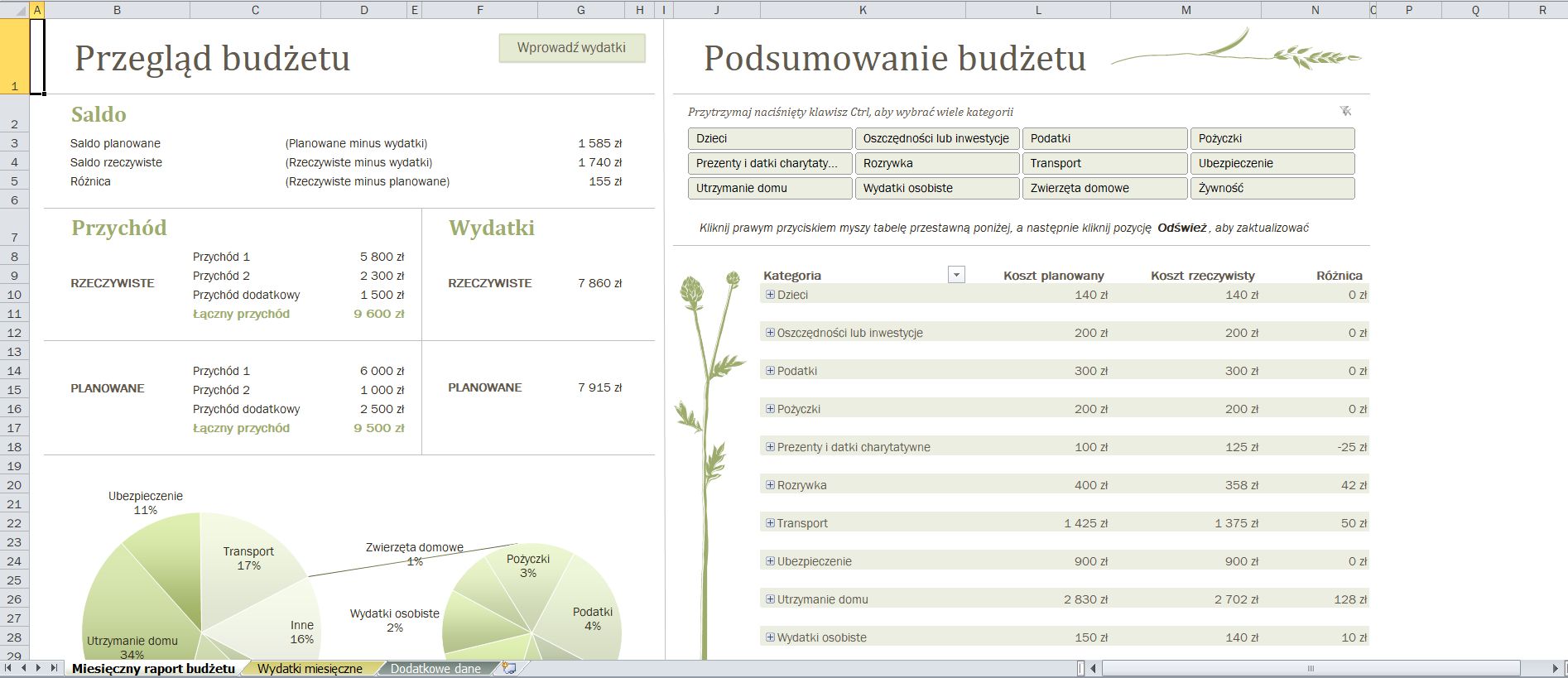Click Utrzymanie domu difference 128 zł
The height and width of the screenshot is (678, 1568).
pos(1350,599)
